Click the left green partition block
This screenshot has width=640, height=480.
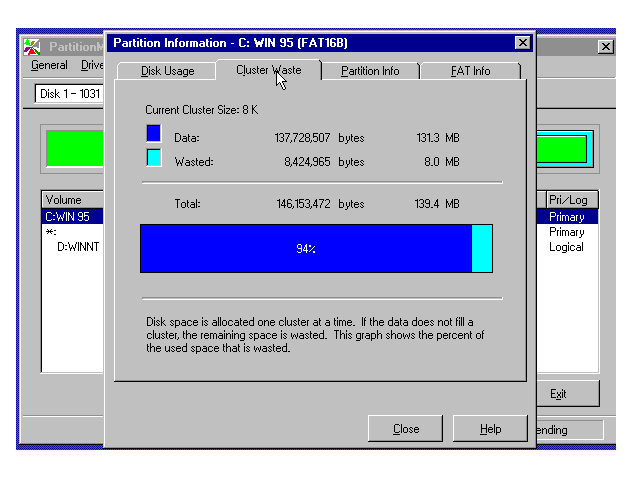pyautogui.click(x=75, y=149)
